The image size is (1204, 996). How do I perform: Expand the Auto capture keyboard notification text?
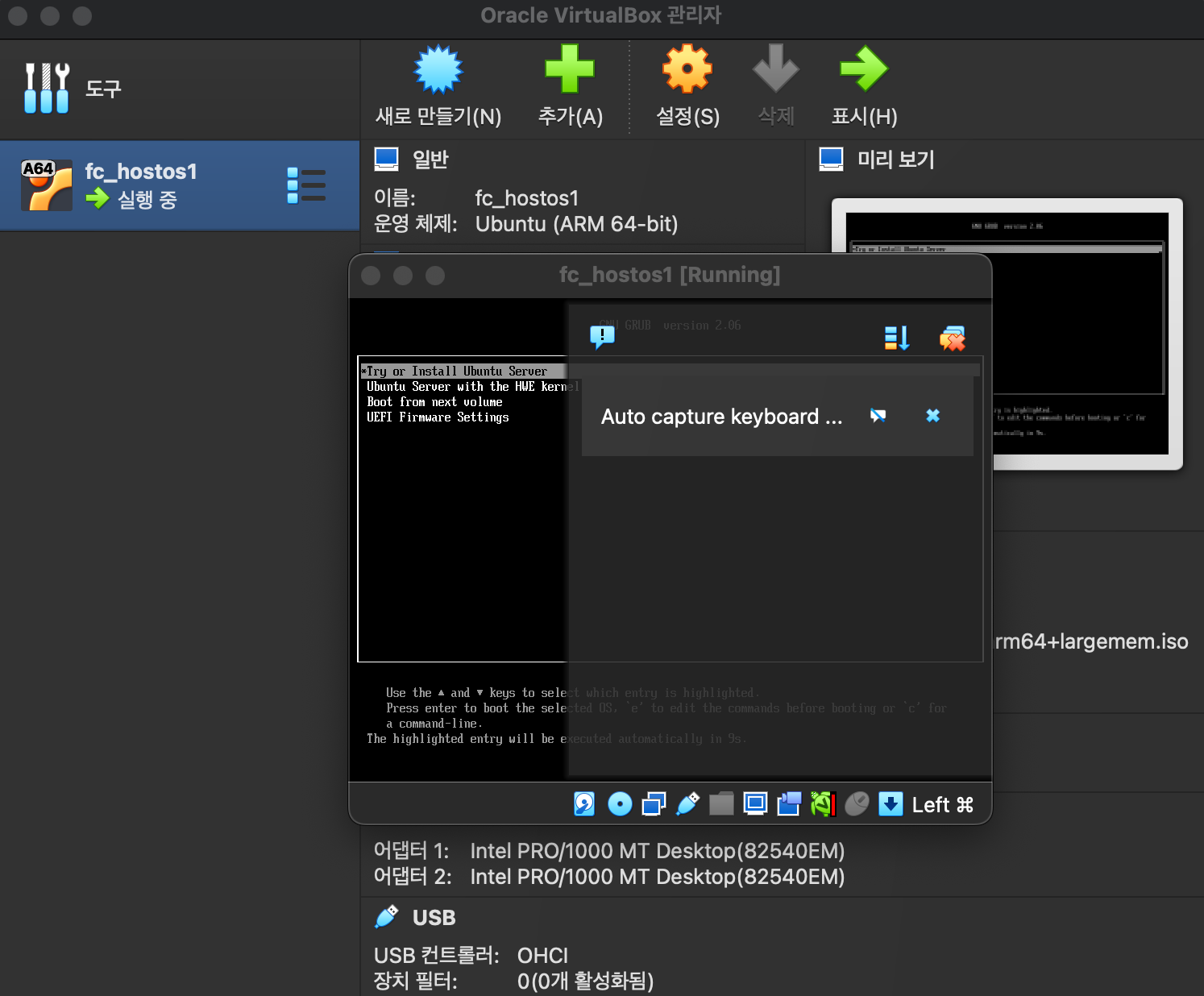(721, 417)
